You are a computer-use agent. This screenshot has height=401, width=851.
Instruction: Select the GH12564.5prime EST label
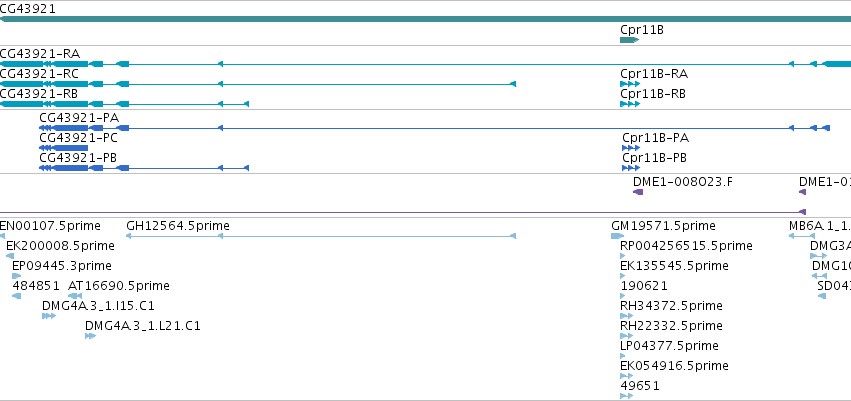(x=178, y=225)
